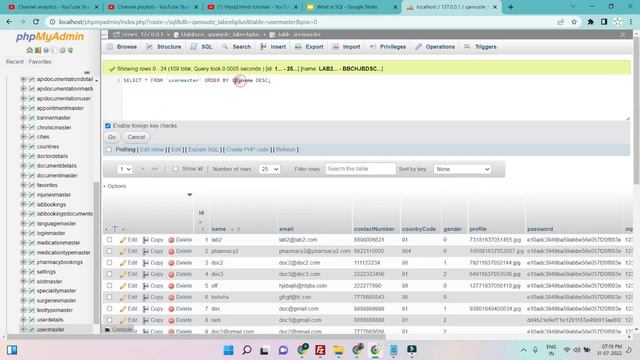Image resolution: width=640 pixels, height=360 pixels.
Task: Open Sort by key dropdown
Action: click(x=462, y=169)
